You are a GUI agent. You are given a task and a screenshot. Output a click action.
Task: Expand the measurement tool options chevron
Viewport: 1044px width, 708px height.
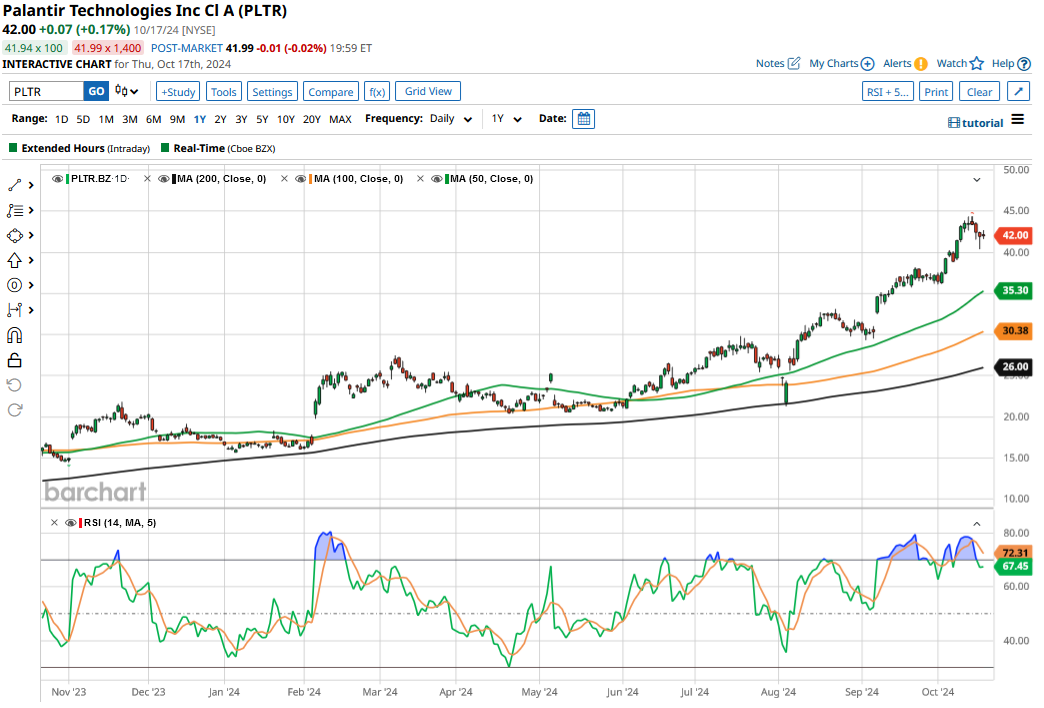tap(31, 310)
